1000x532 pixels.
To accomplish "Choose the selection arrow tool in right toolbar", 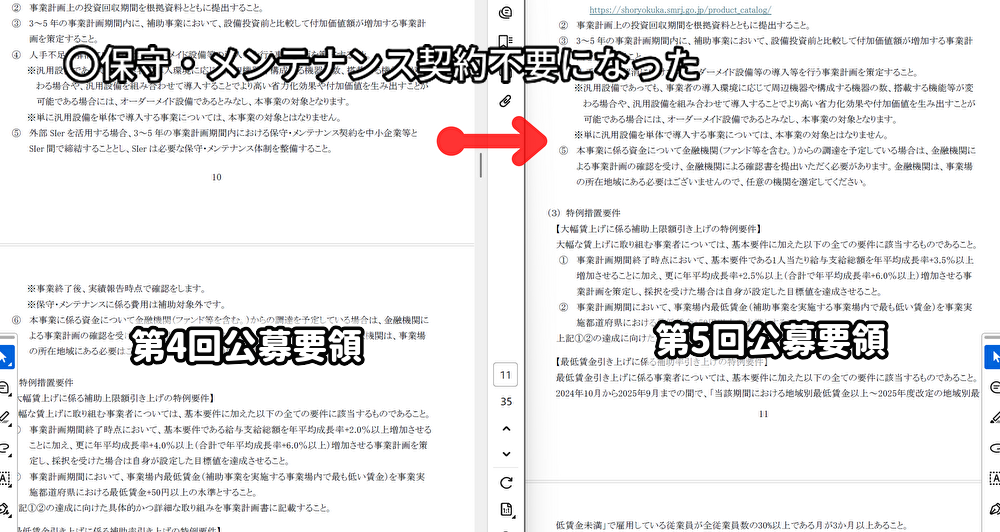I will tap(992, 357).
